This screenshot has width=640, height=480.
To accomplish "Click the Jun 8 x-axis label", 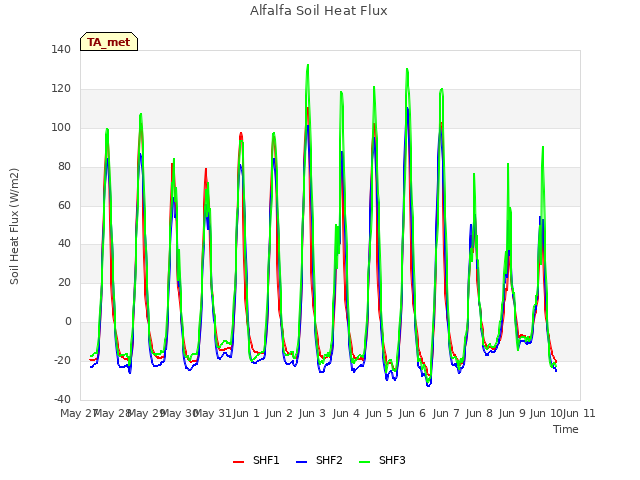I will coord(479,413).
